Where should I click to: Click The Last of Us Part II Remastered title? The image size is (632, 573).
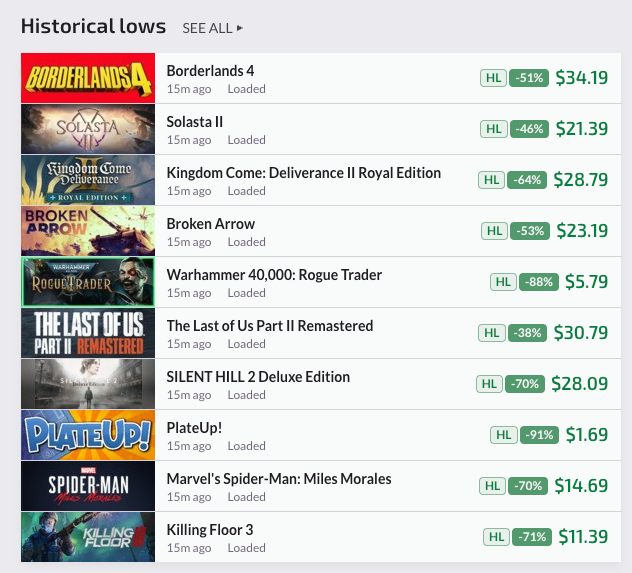270,326
